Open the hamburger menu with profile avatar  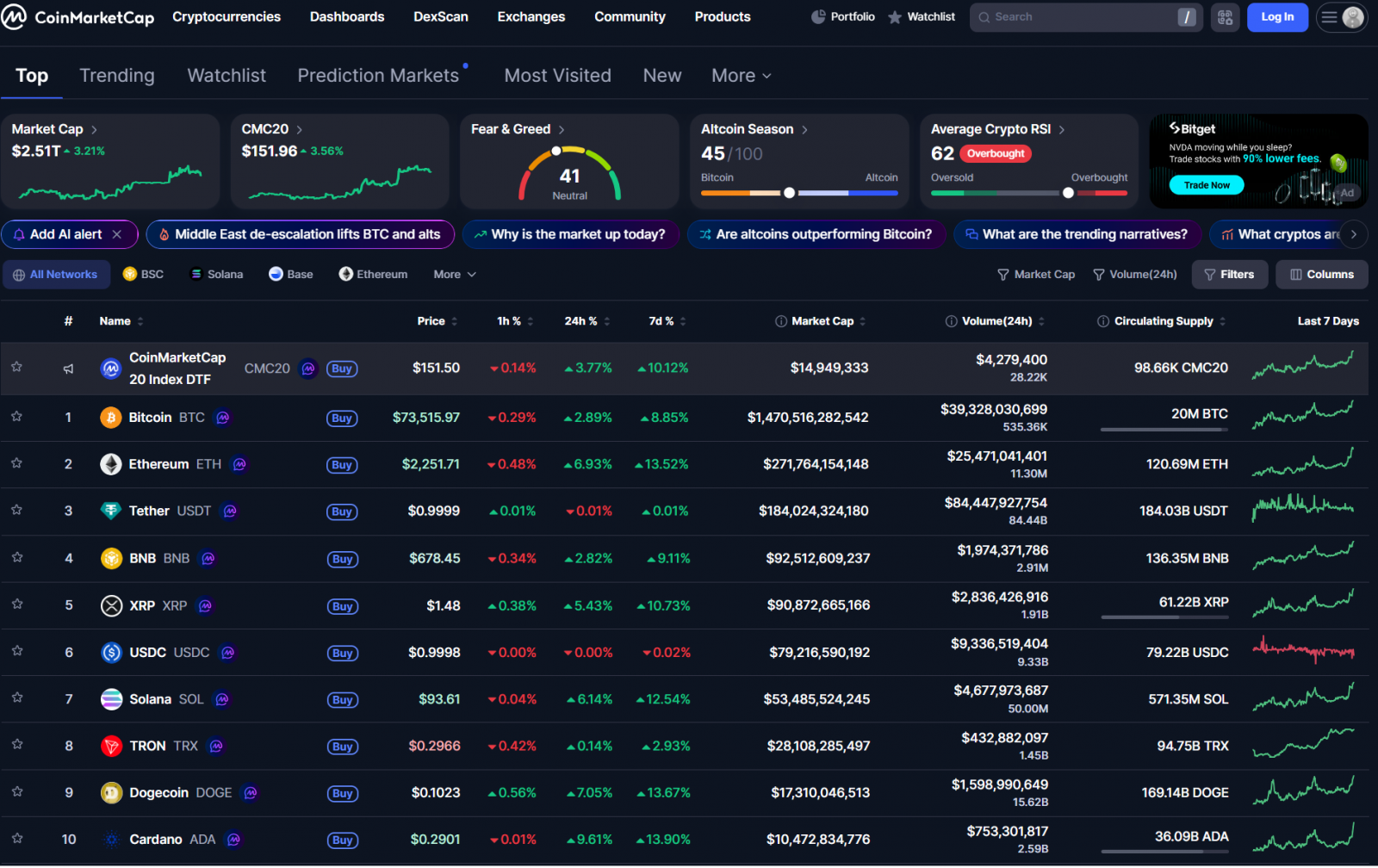pos(1341,16)
